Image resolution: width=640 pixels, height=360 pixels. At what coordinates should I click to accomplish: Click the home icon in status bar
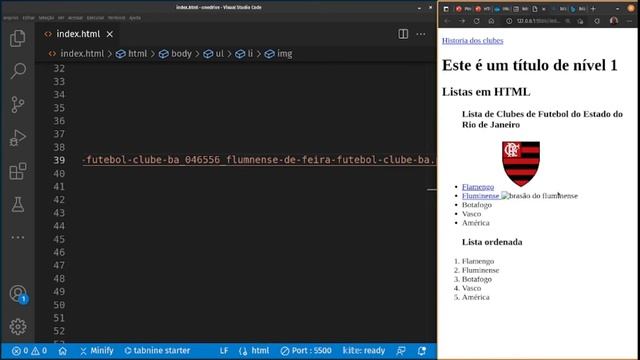[62, 351]
